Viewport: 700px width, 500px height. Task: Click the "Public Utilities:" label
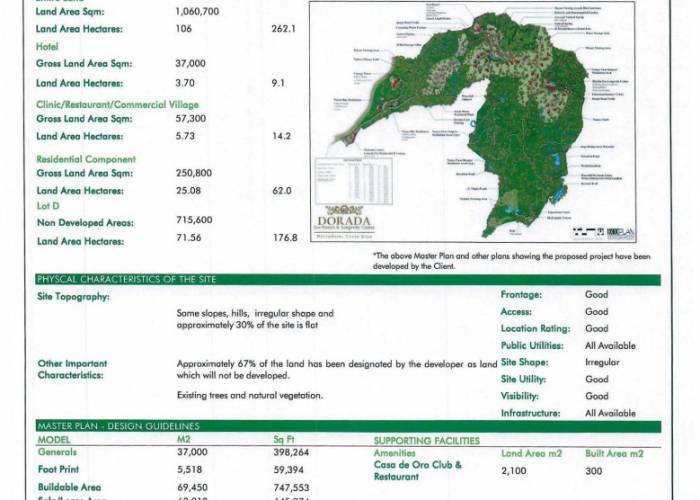532,346
